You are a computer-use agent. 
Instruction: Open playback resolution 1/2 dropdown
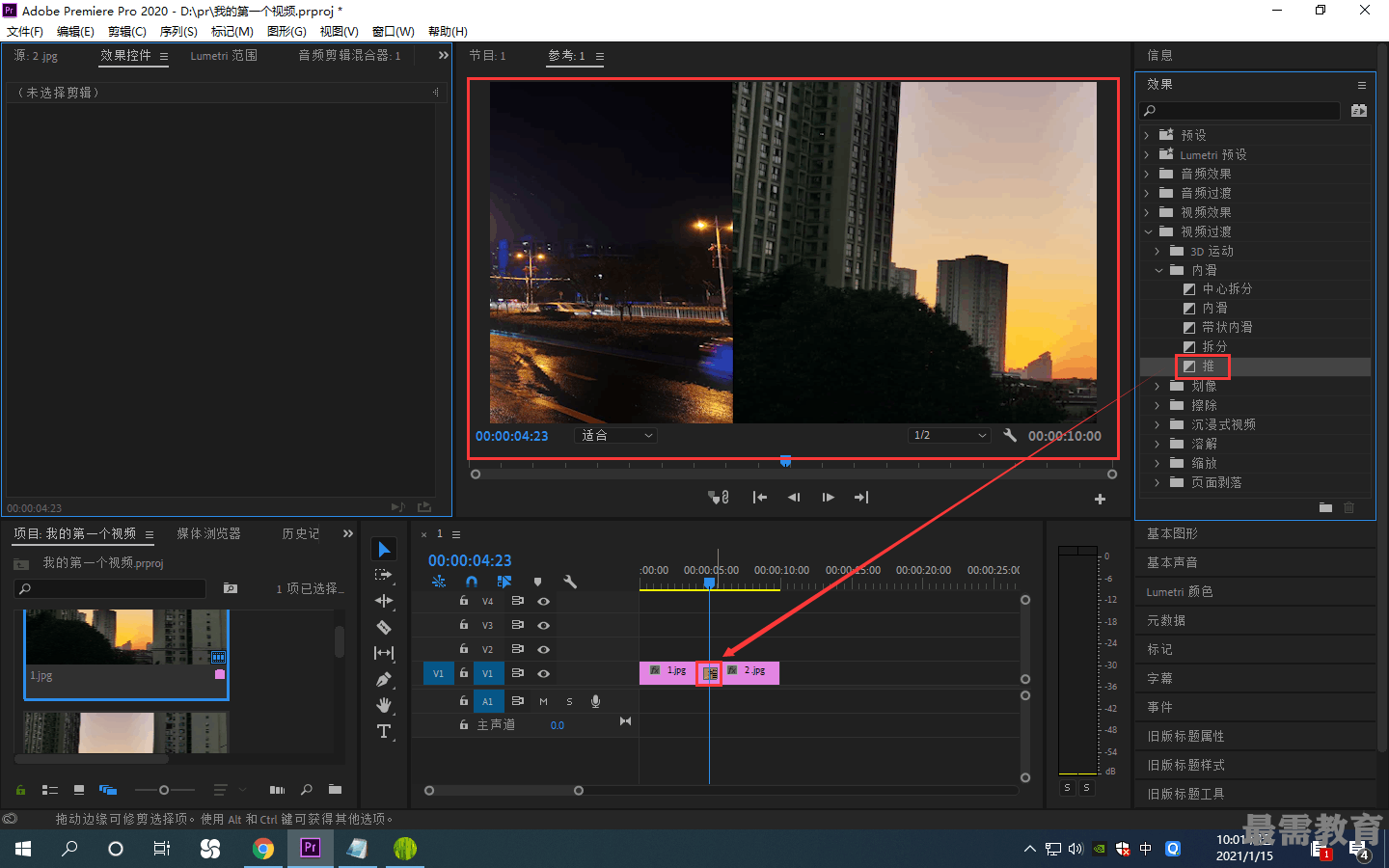tap(950, 436)
